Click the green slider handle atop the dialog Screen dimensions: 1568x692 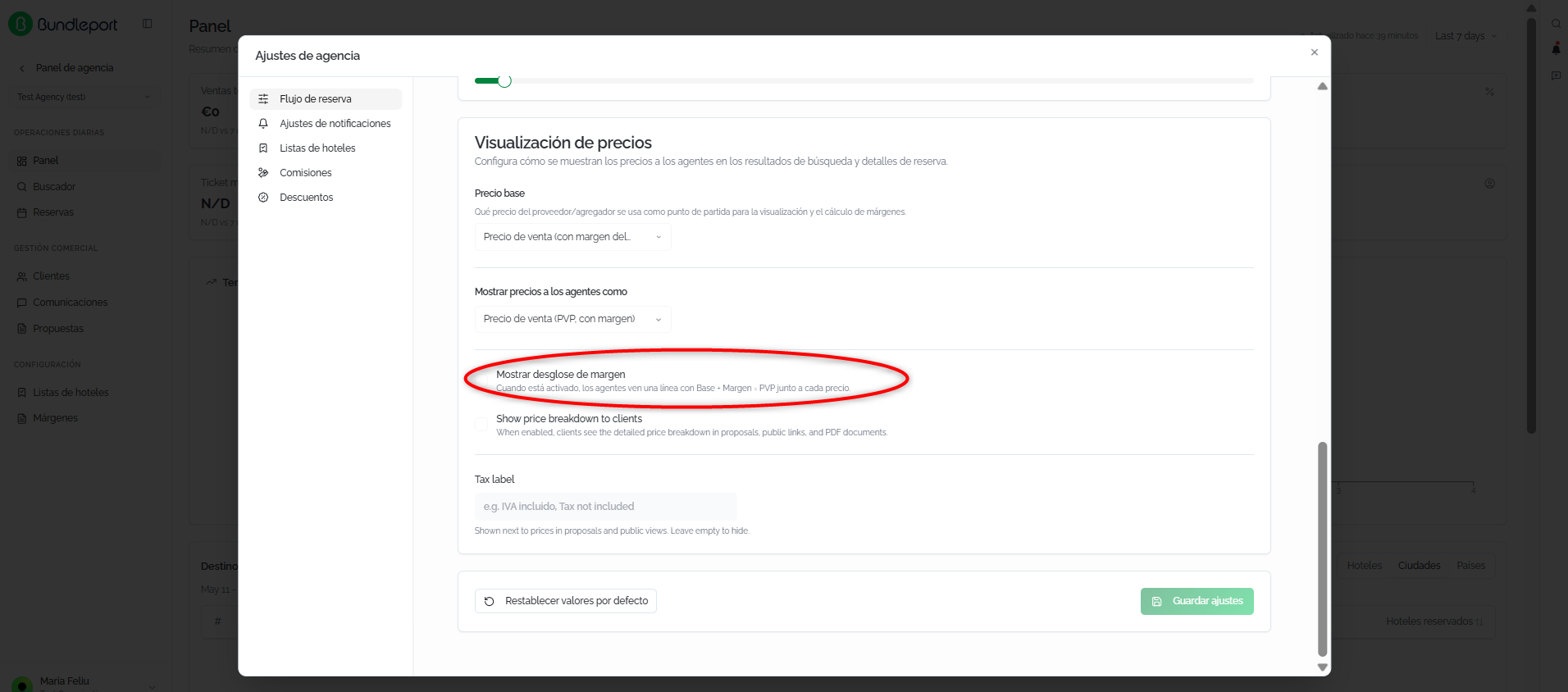[x=504, y=80]
